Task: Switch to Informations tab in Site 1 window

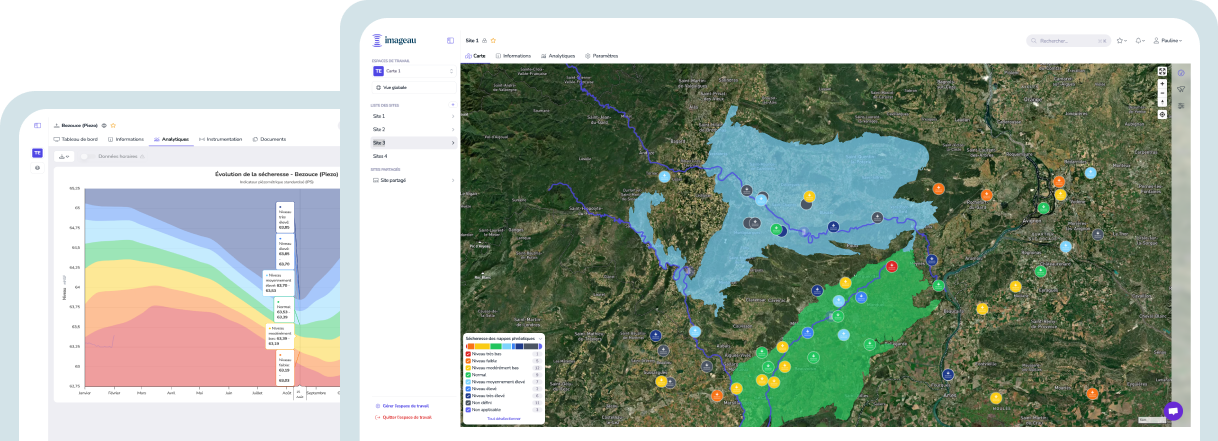Action: click(513, 56)
